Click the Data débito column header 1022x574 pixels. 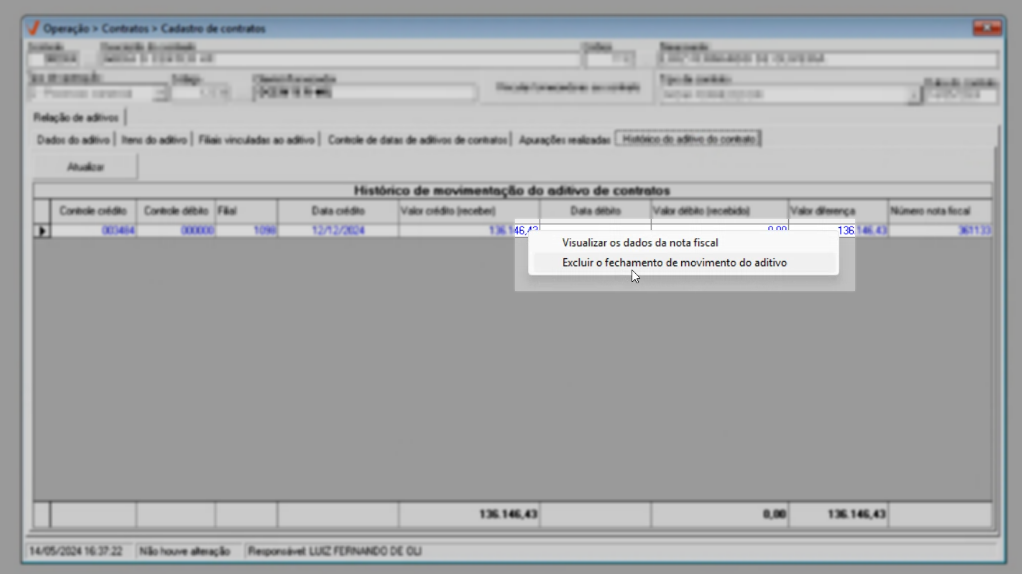[x=595, y=211]
